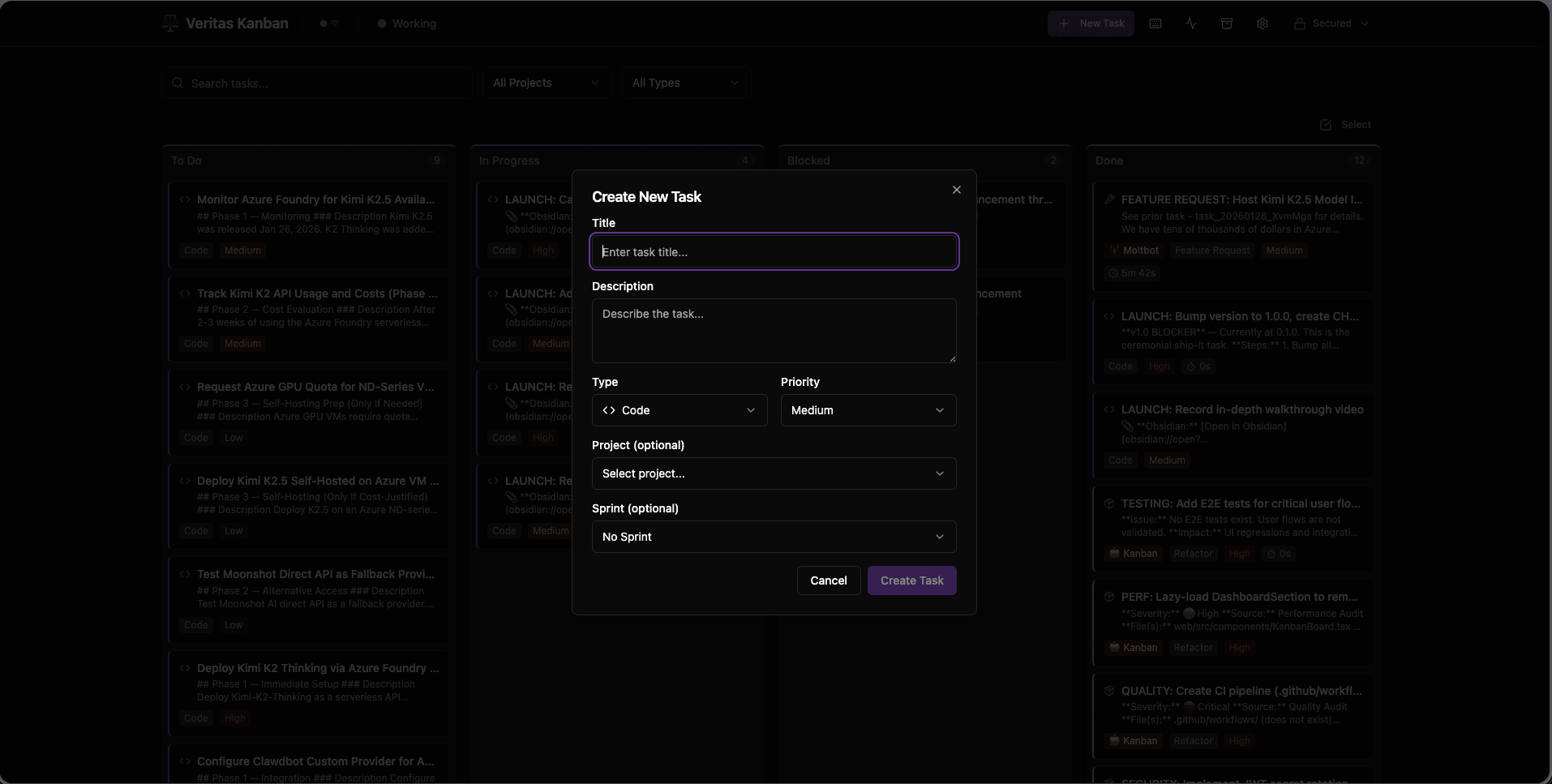The height and width of the screenshot is (784, 1552).
Task: Close the Create New Task dialog
Action: (x=957, y=190)
